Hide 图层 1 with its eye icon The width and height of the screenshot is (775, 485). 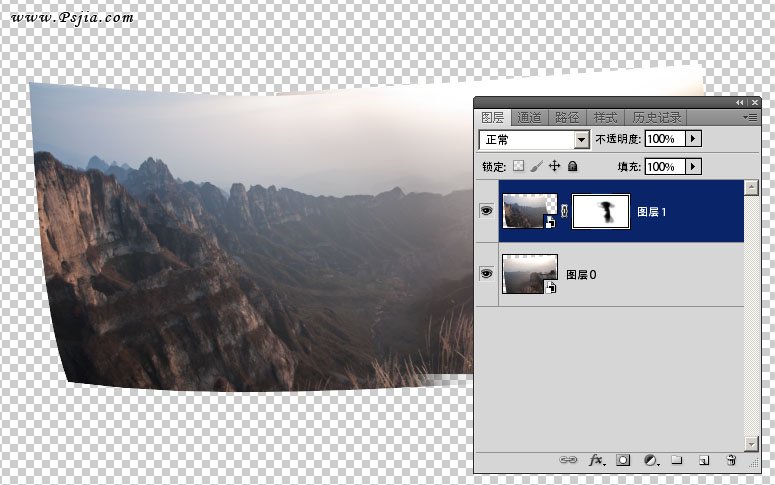pos(486,211)
